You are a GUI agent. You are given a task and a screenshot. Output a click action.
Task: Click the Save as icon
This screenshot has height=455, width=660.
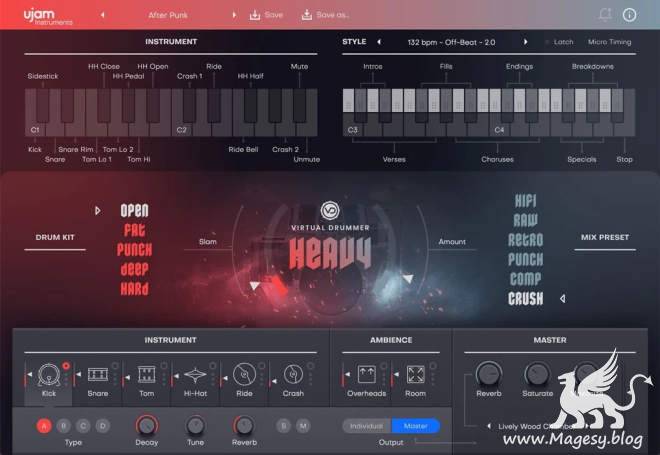(x=307, y=15)
